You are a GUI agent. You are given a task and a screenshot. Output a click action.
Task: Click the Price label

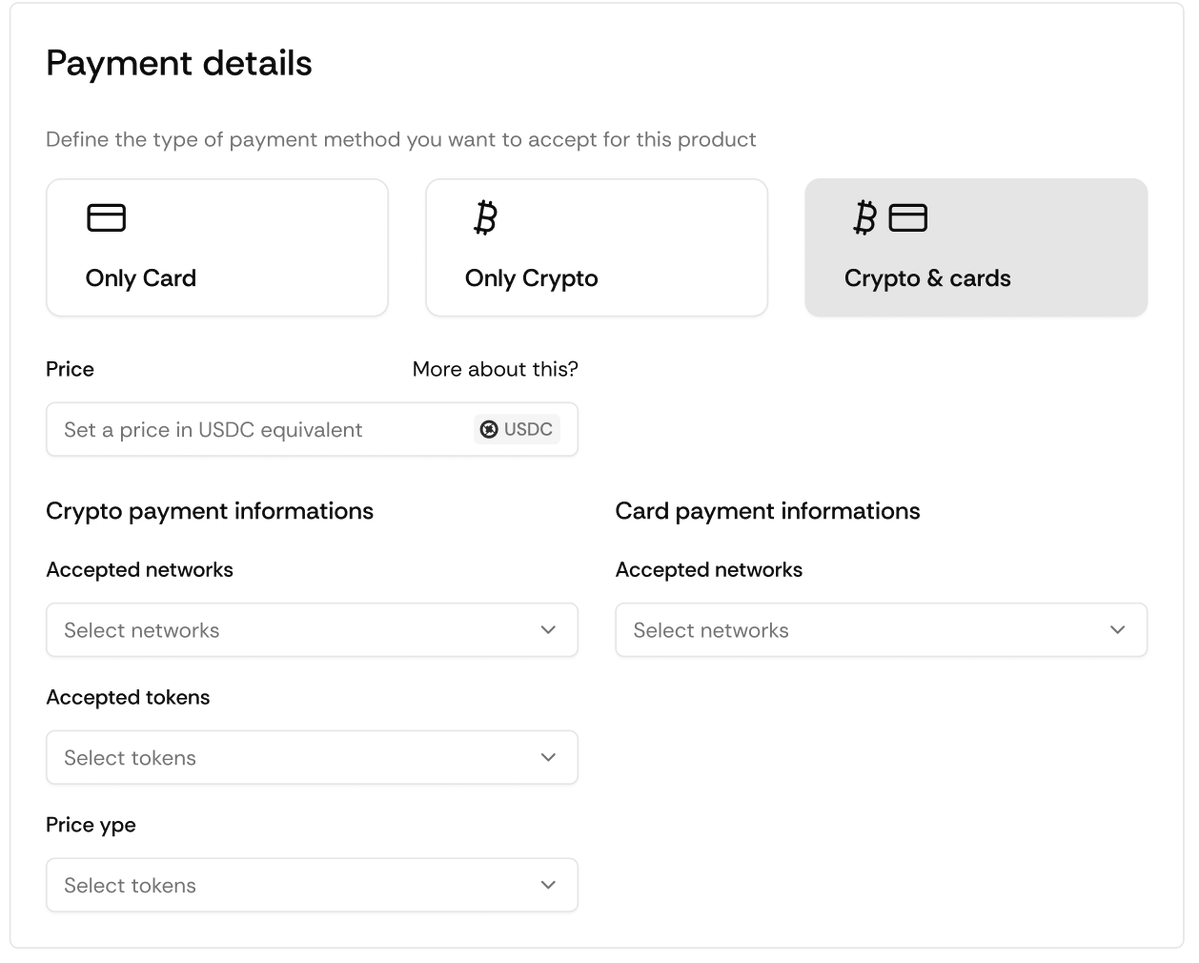point(70,369)
